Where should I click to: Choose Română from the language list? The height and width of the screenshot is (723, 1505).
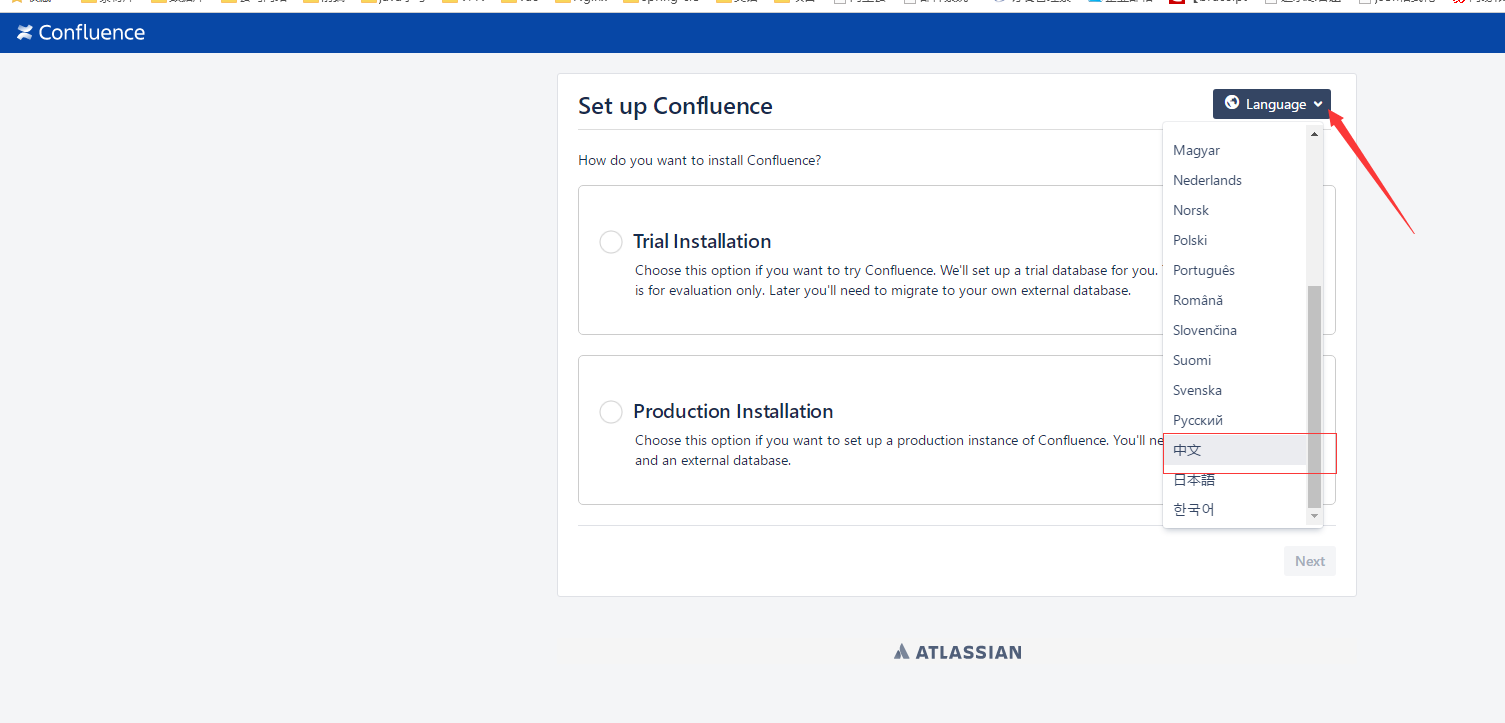[1235, 300]
